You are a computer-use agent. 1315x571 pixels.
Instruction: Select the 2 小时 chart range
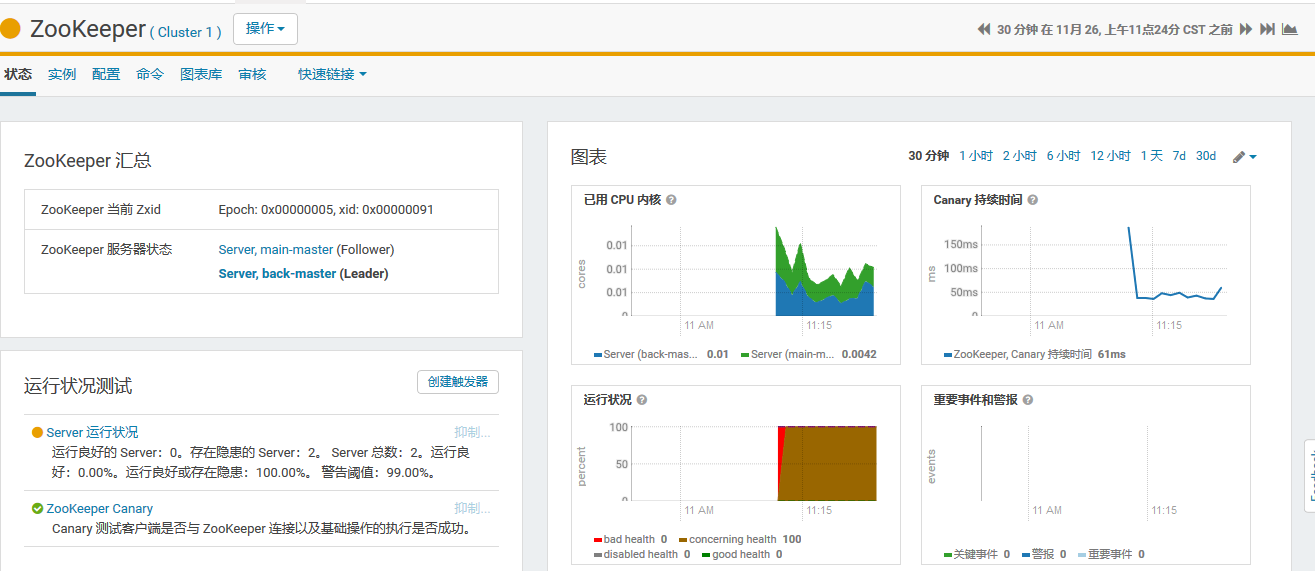pos(1020,156)
